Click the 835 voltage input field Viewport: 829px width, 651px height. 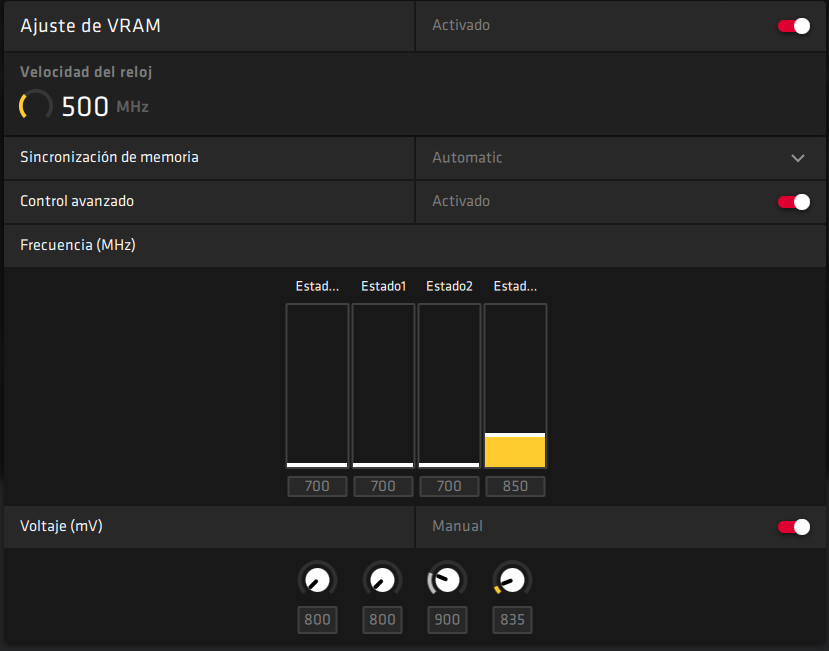point(512,620)
